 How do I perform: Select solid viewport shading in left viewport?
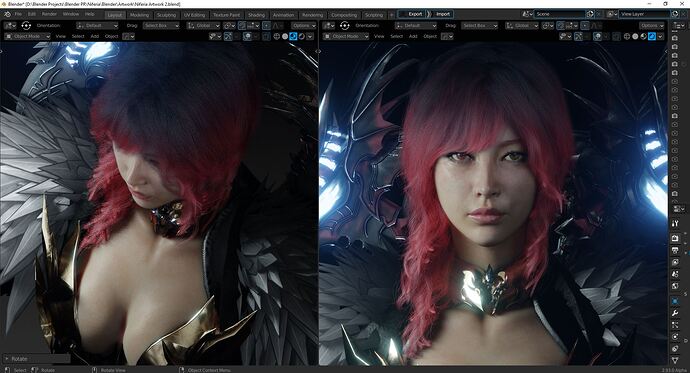[285, 37]
